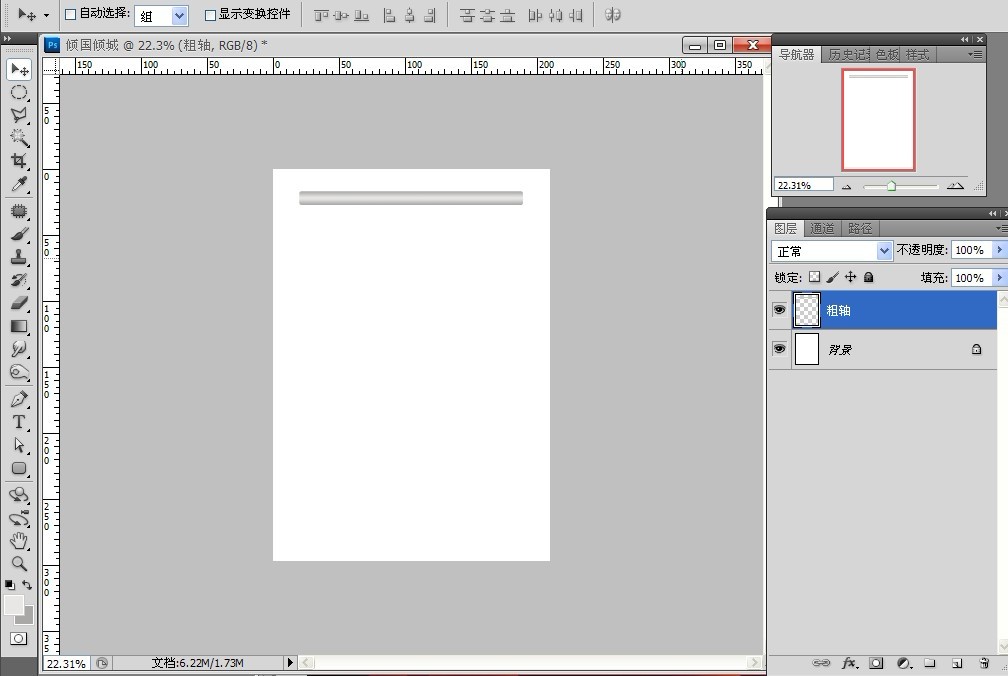Open the 正常 blend mode dropdown
The image size is (1008, 676).
832,251
